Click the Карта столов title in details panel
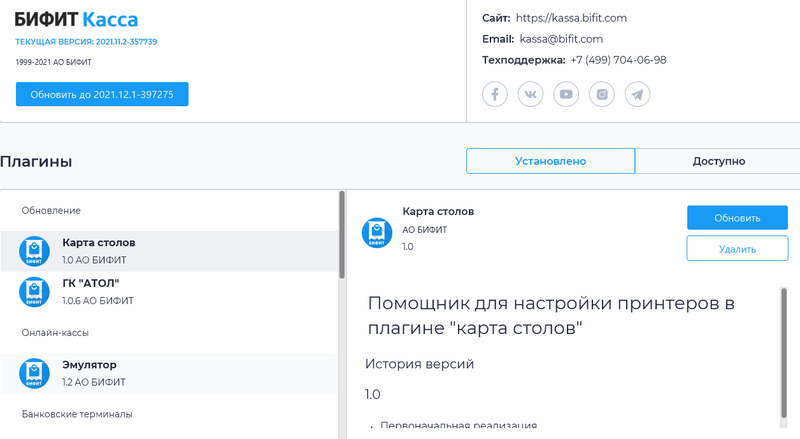The width and height of the screenshot is (800, 439). click(x=438, y=211)
